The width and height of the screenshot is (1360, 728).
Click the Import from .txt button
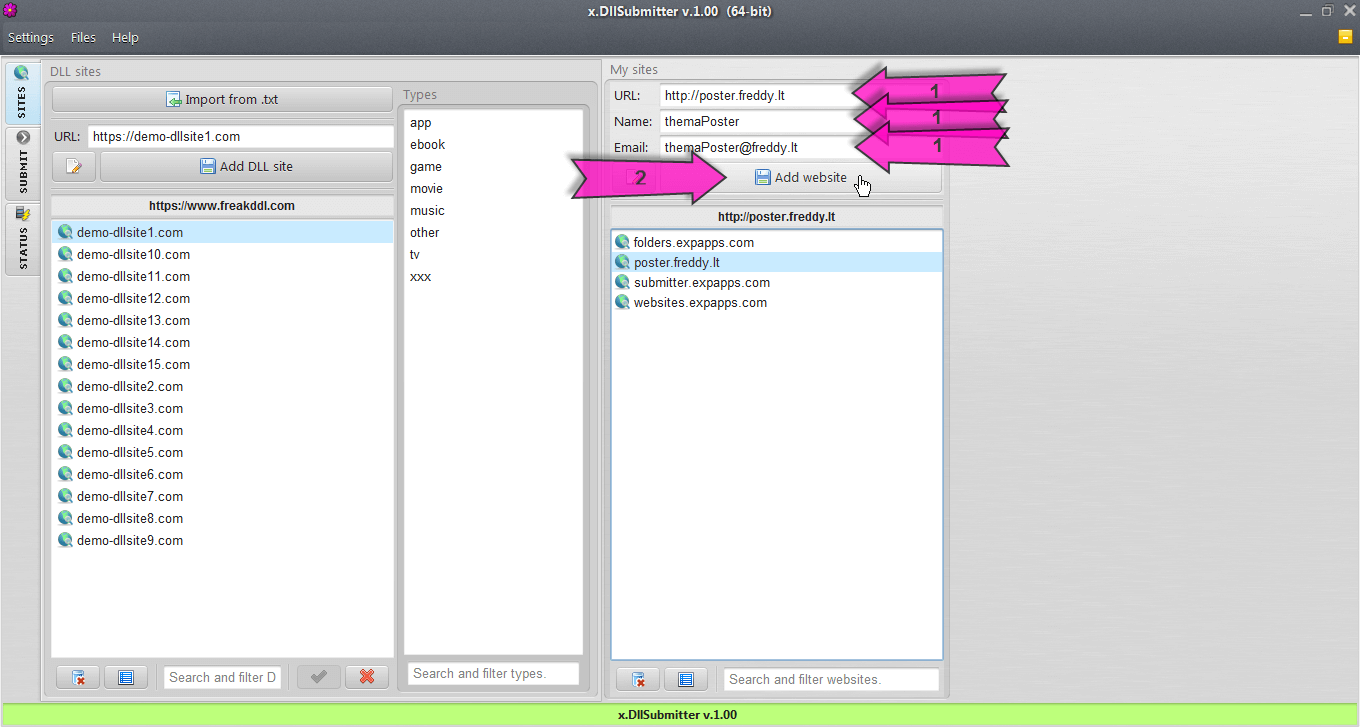[222, 99]
